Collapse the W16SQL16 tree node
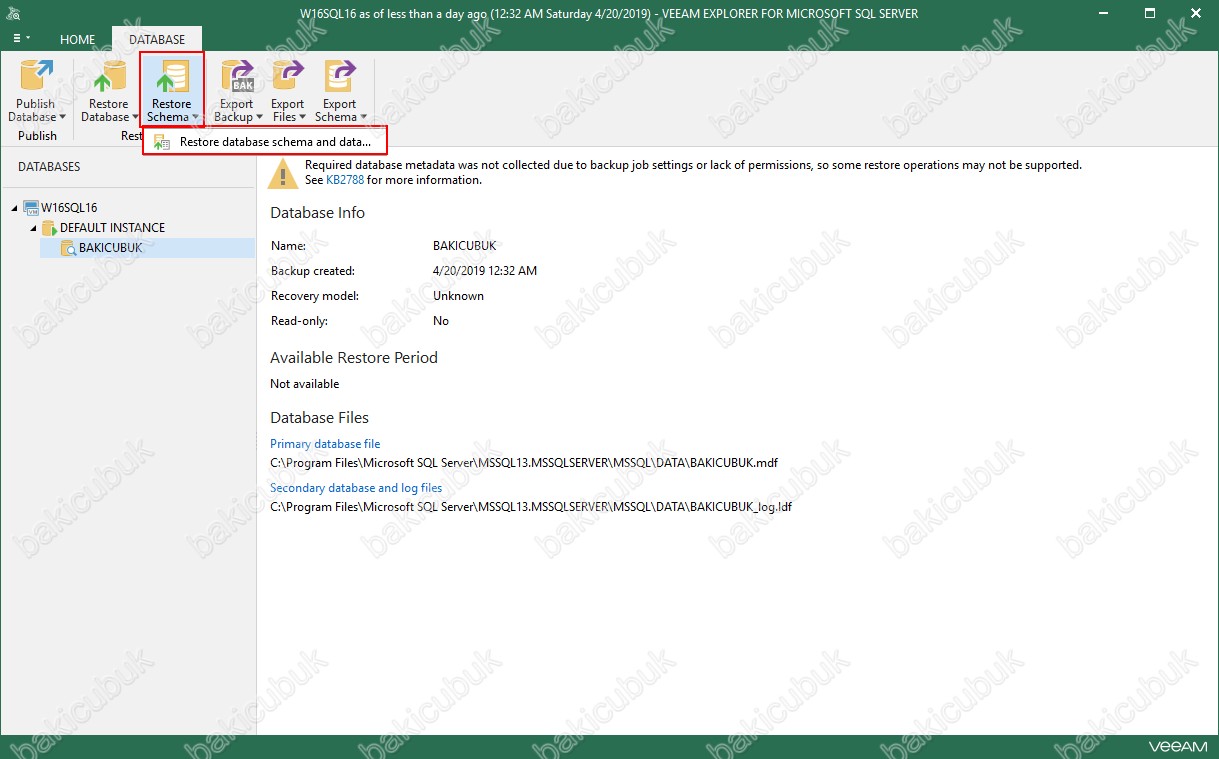Viewport: 1219px width, 759px height. (x=15, y=208)
